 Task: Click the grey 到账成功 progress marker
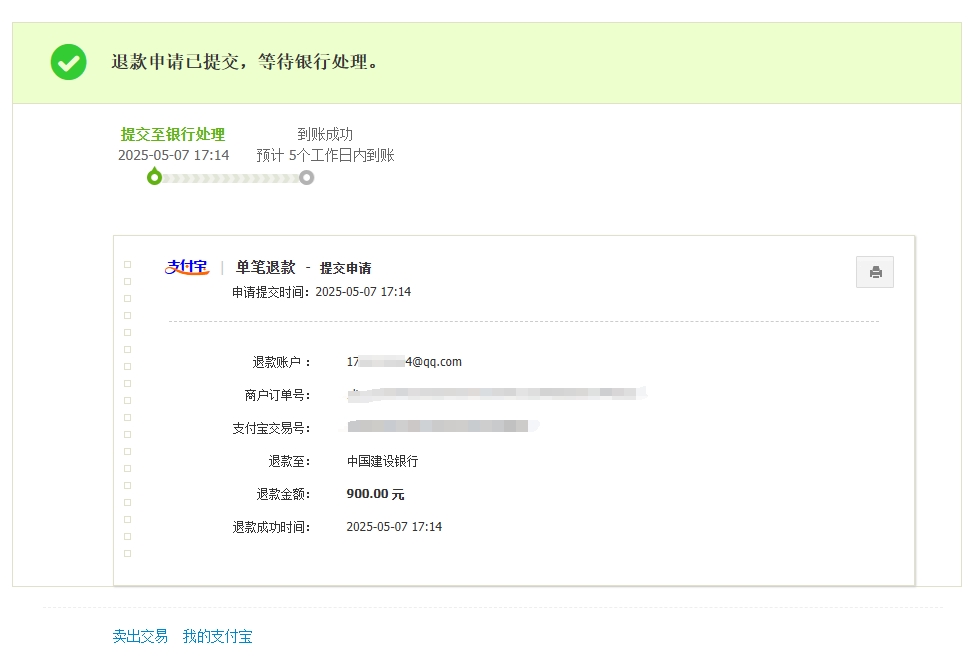[x=306, y=178]
